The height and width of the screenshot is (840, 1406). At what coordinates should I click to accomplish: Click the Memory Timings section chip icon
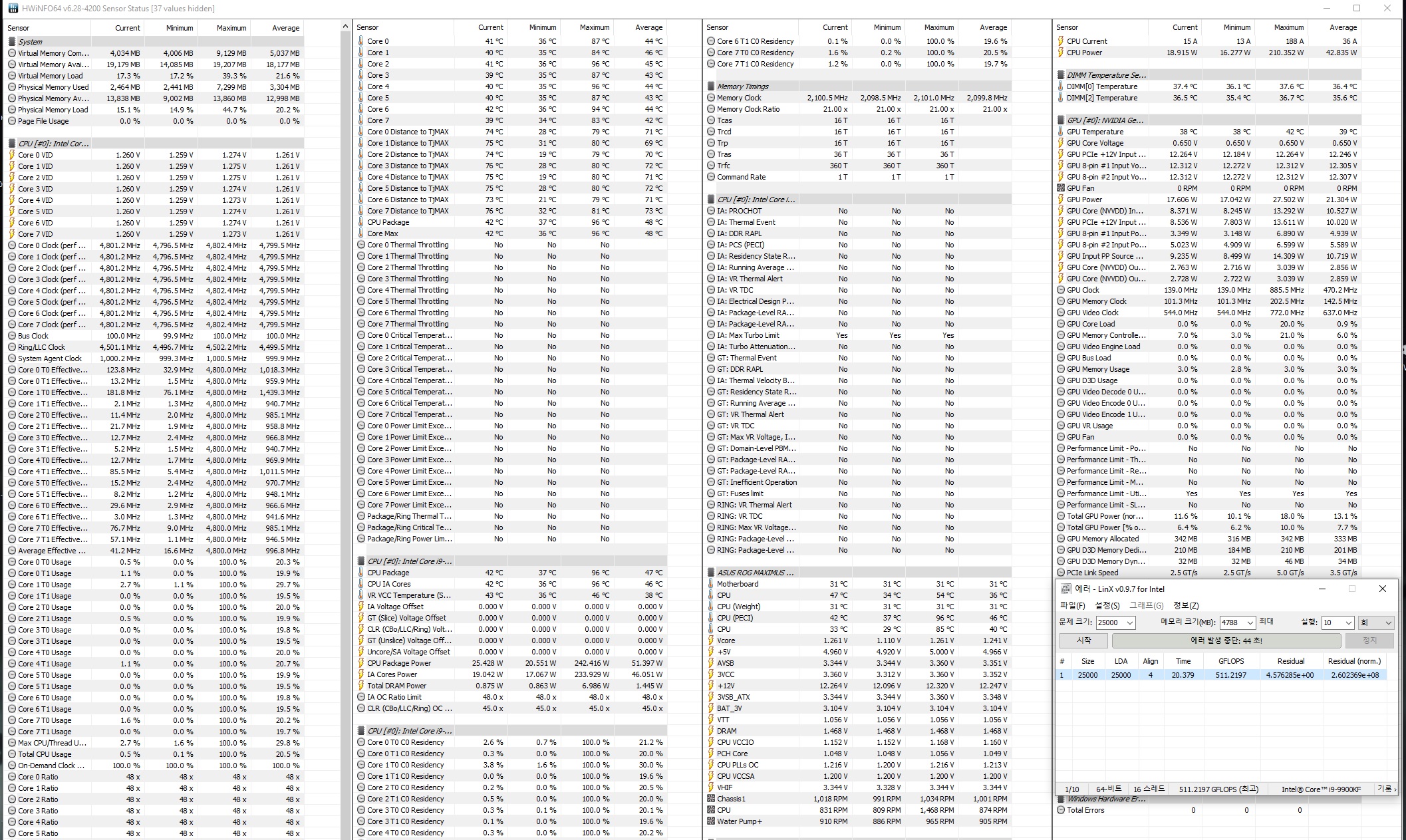(710, 86)
